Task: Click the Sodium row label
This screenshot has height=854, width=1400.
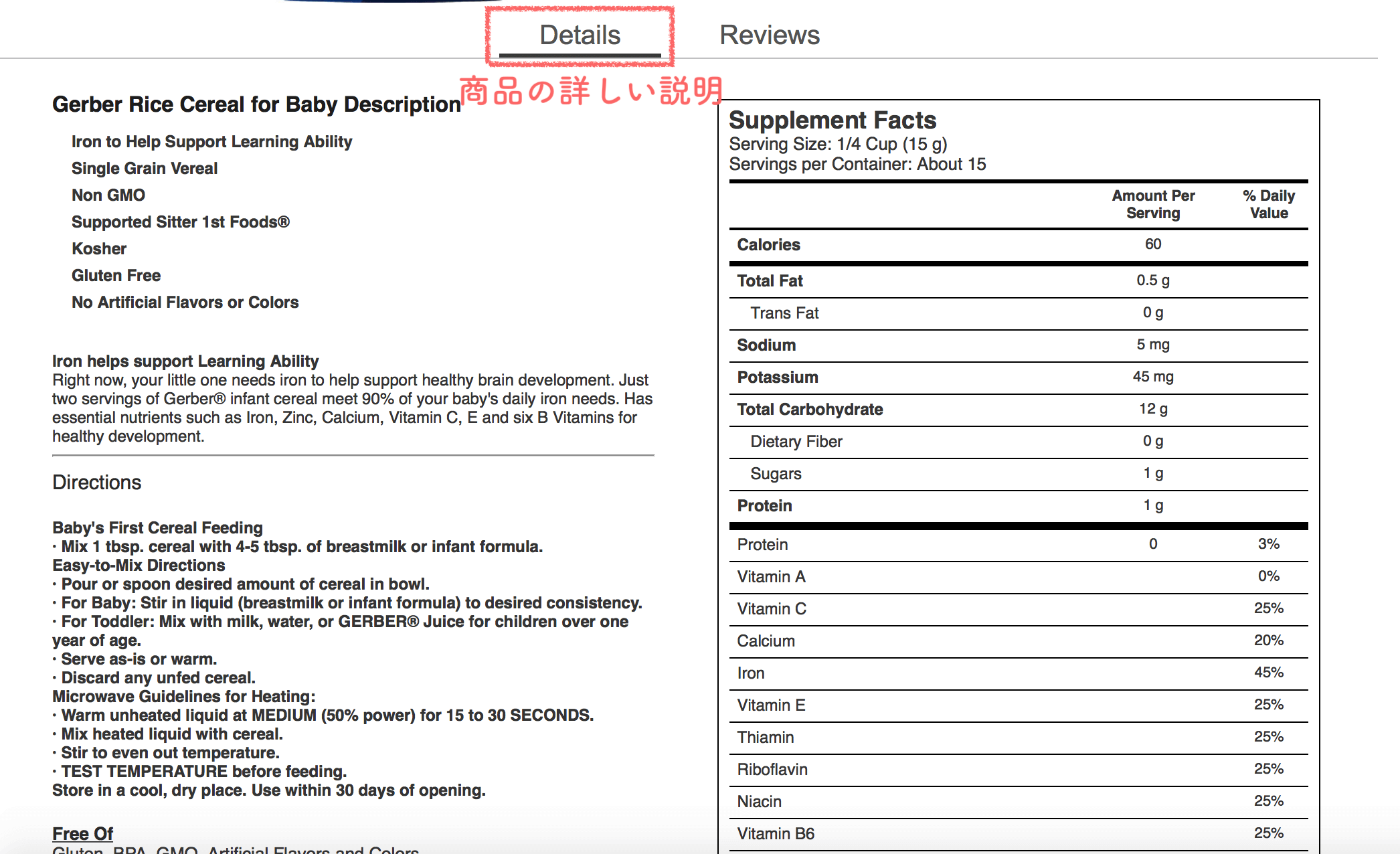Action: point(767,345)
